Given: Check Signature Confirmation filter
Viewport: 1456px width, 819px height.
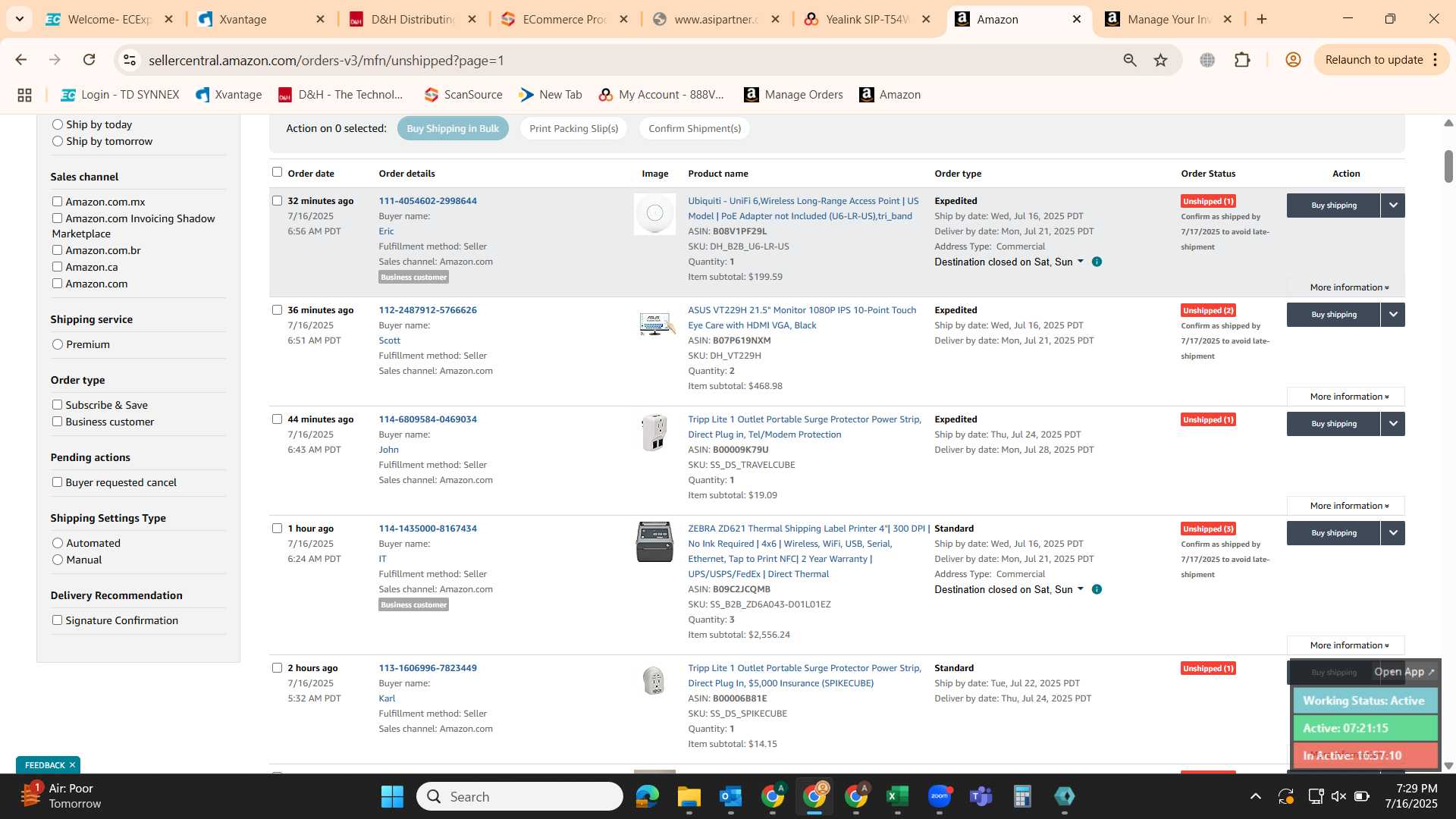Looking at the screenshot, I should tap(57, 620).
